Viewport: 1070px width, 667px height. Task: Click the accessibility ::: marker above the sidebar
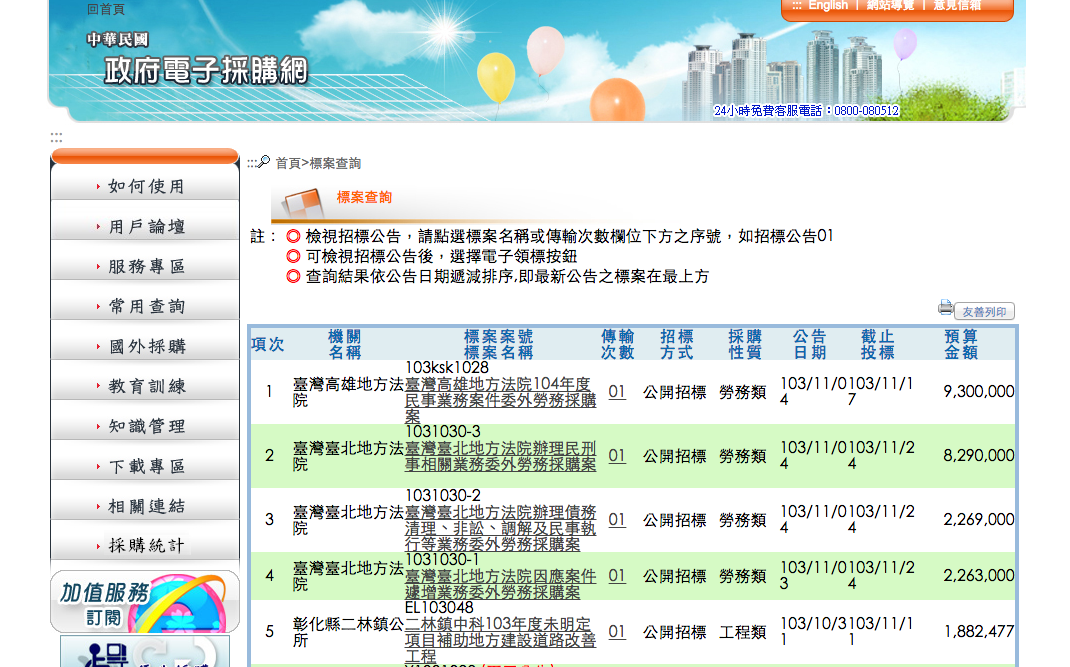click(x=56, y=137)
